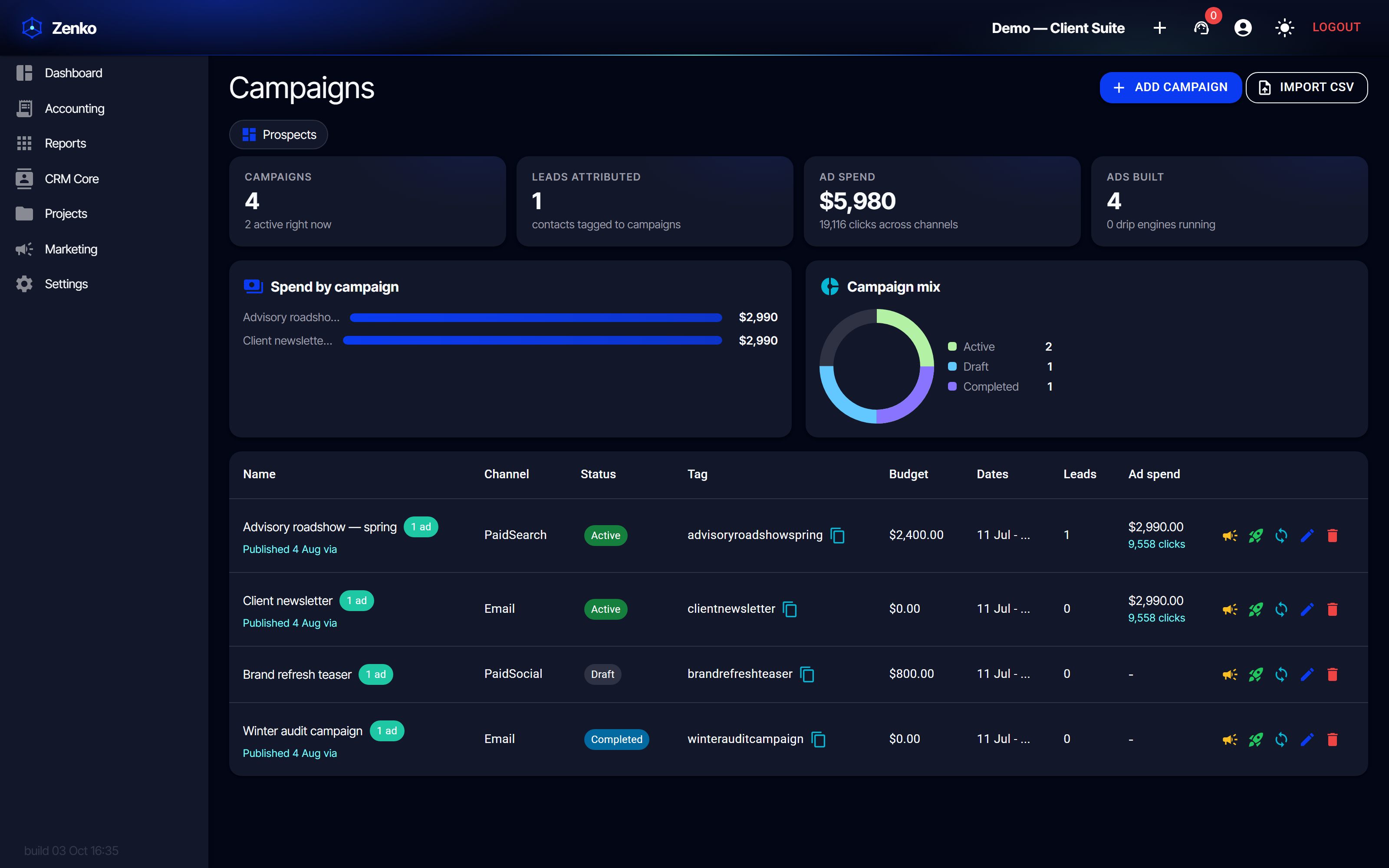This screenshot has height=868, width=1389.
Task: Click the Import CSV button
Action: pos(1307,87)
